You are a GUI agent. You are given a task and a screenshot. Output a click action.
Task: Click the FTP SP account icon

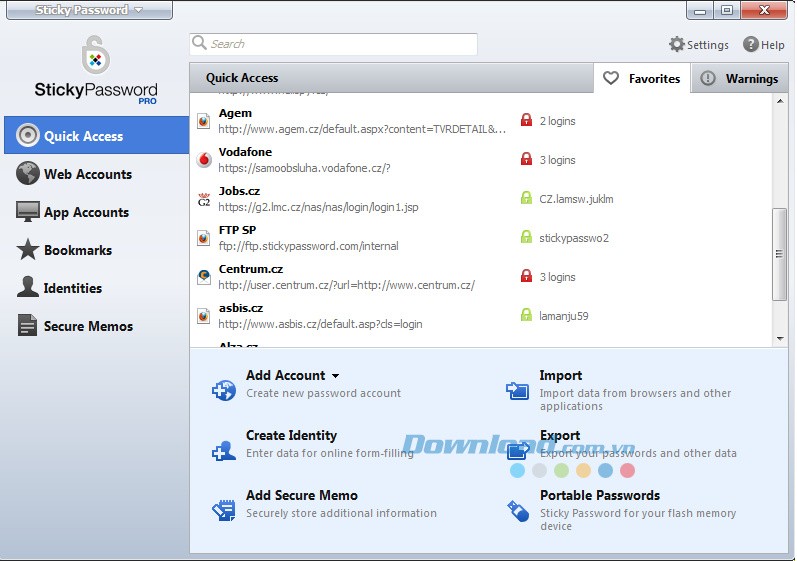[204, 238]
